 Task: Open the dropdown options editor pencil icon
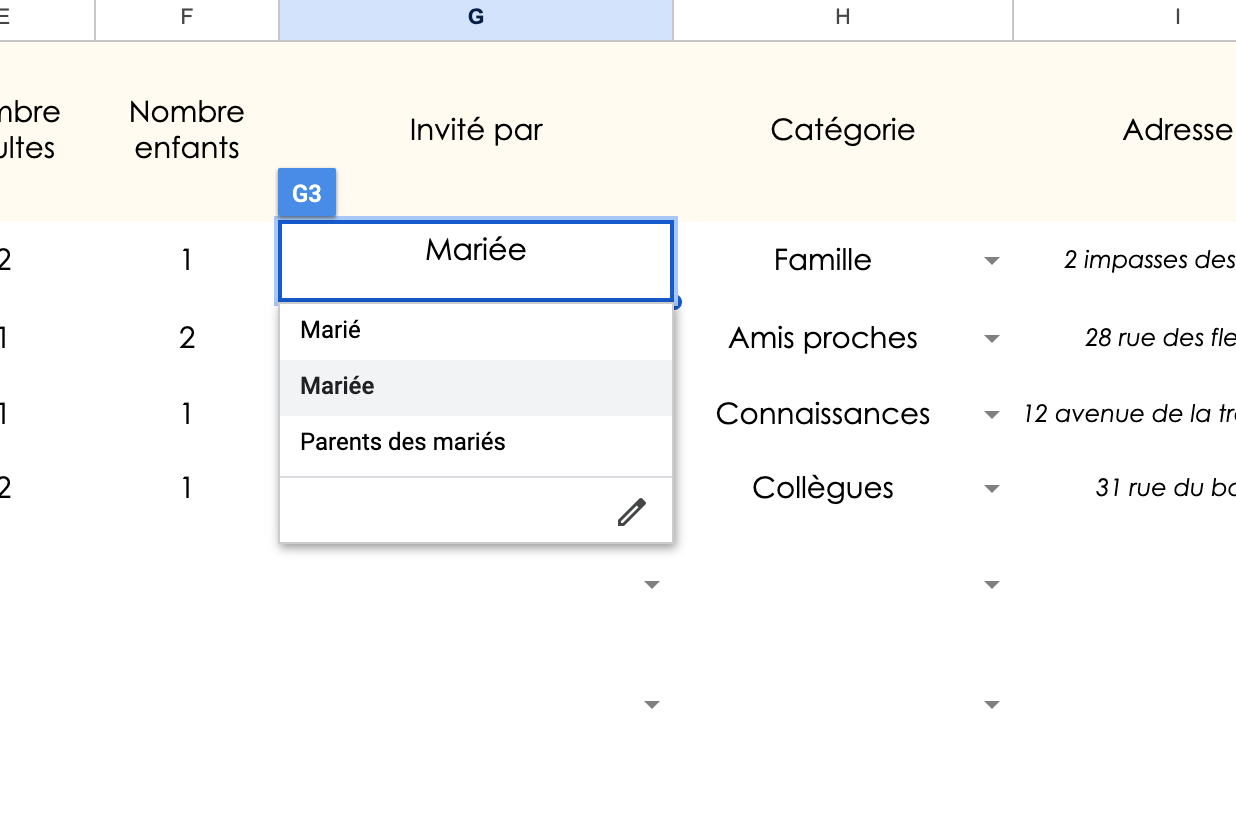(631, 512)
